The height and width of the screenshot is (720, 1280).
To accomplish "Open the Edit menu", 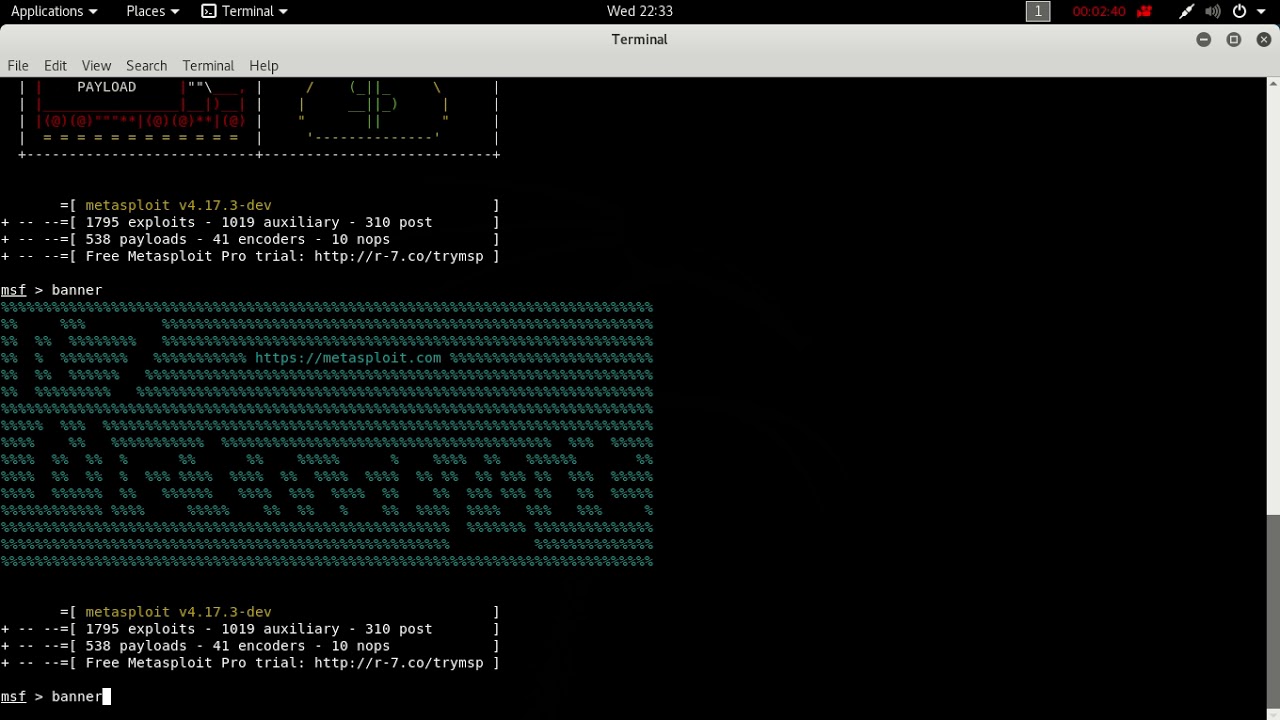I will click(55, 65).
